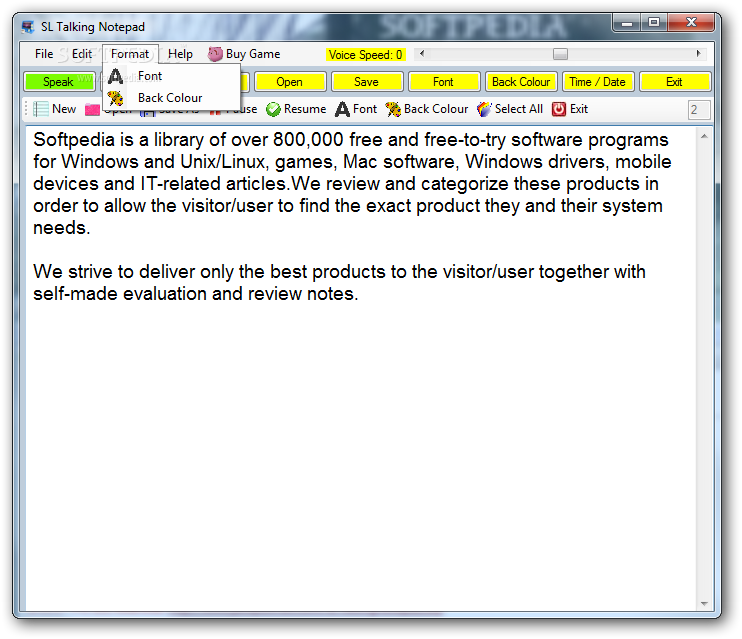742x639 pixels.
Task: Click the Select All icon
Action: [x=485, y=109]
